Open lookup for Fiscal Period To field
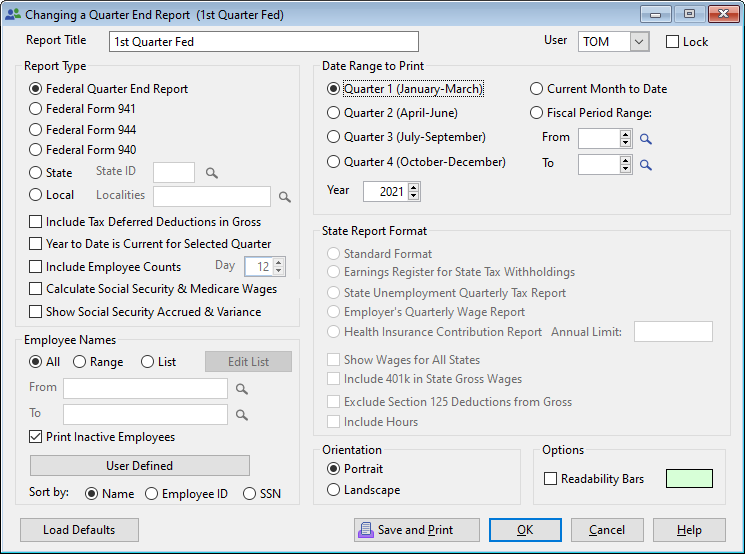The width and height of the screenshot is (745, 554). point(646,165)
